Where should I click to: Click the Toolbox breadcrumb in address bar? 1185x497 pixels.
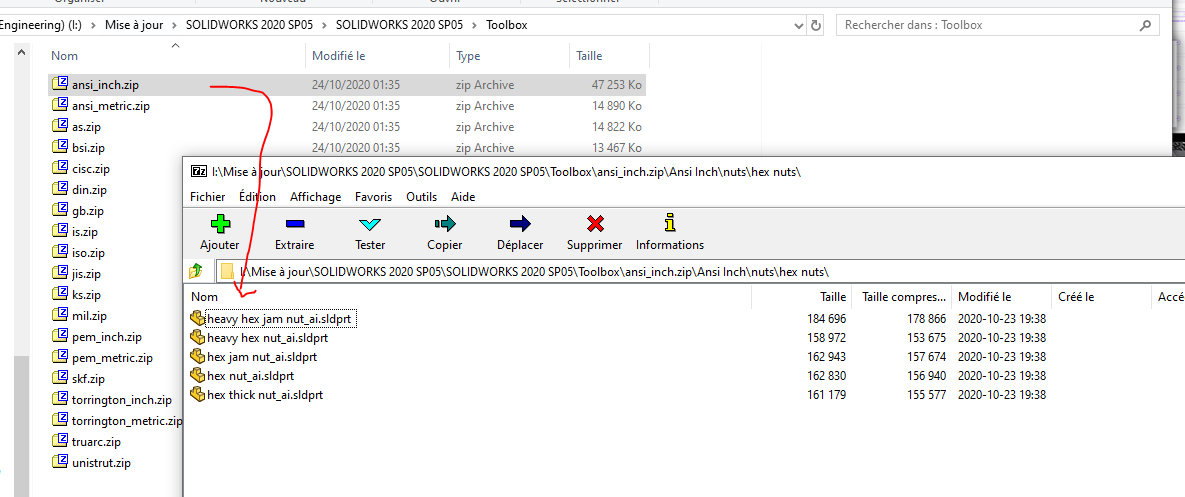(506, 25)
